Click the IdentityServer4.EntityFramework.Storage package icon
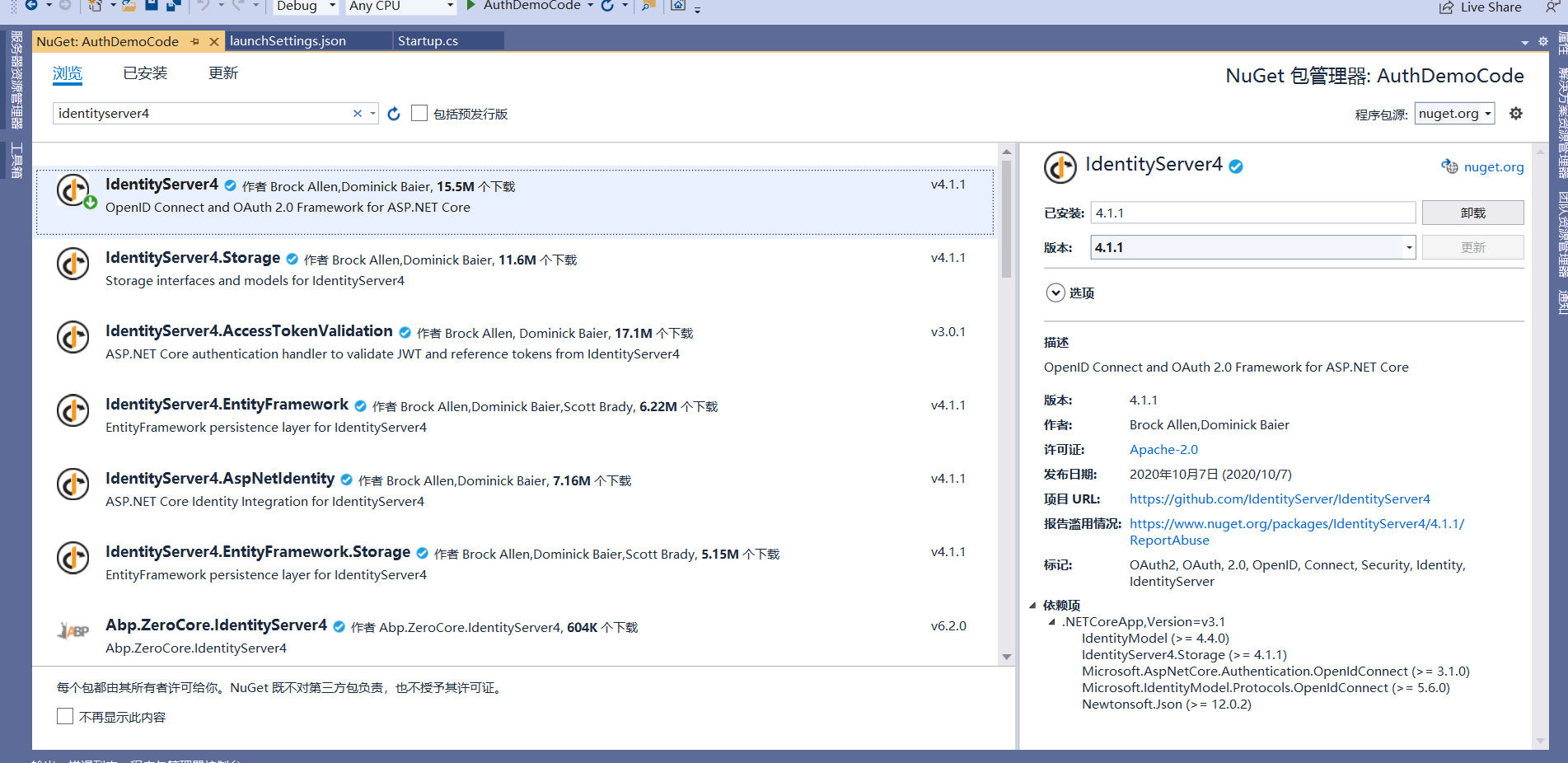Image resolution: width=1568 pixels, height=763 pixels. coord(73,558)
